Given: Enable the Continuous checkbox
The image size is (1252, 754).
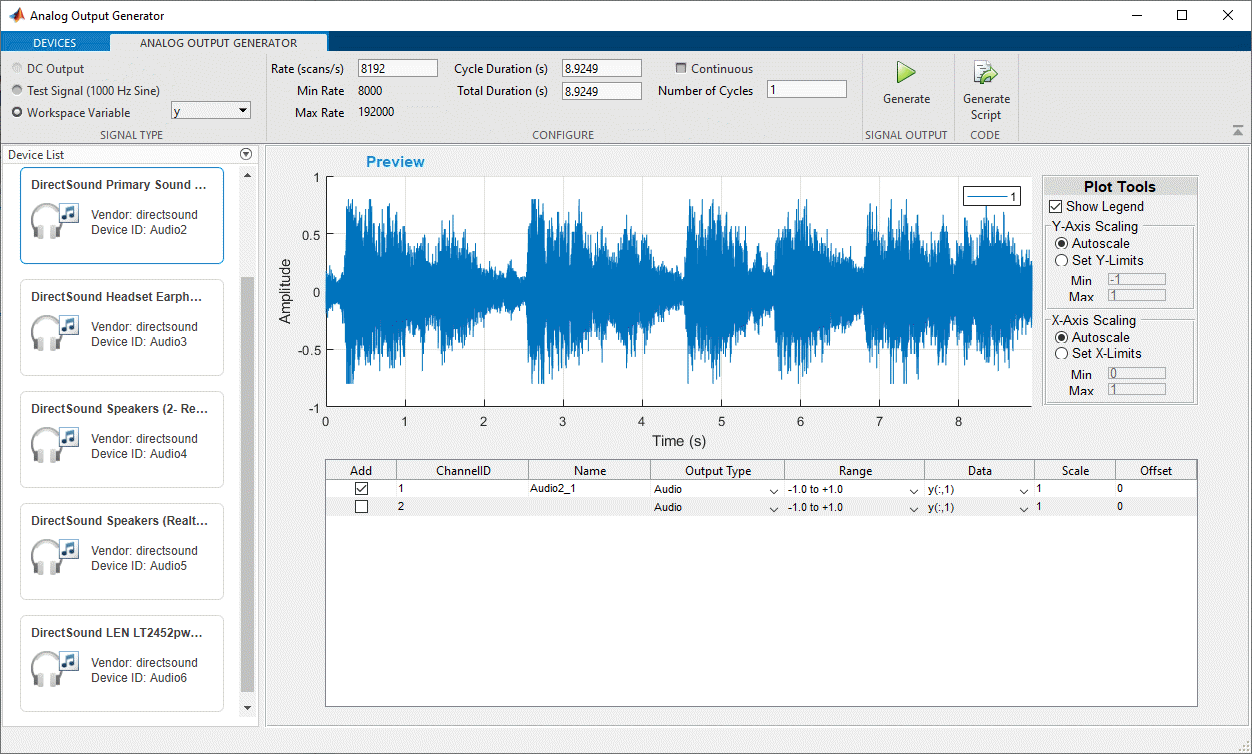Looking at the screenshot, I should pyautogui.click(x=679, y=68).
